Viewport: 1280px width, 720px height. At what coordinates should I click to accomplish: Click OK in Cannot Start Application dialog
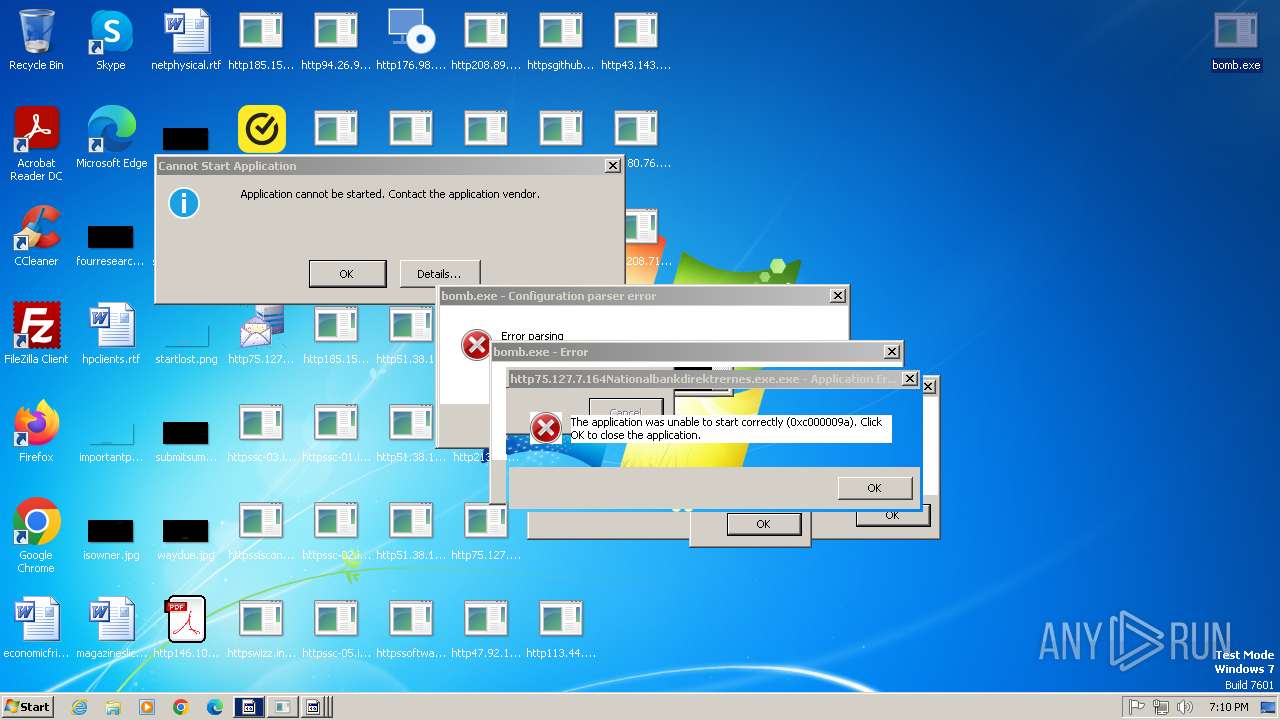click(x=347, y=274)
